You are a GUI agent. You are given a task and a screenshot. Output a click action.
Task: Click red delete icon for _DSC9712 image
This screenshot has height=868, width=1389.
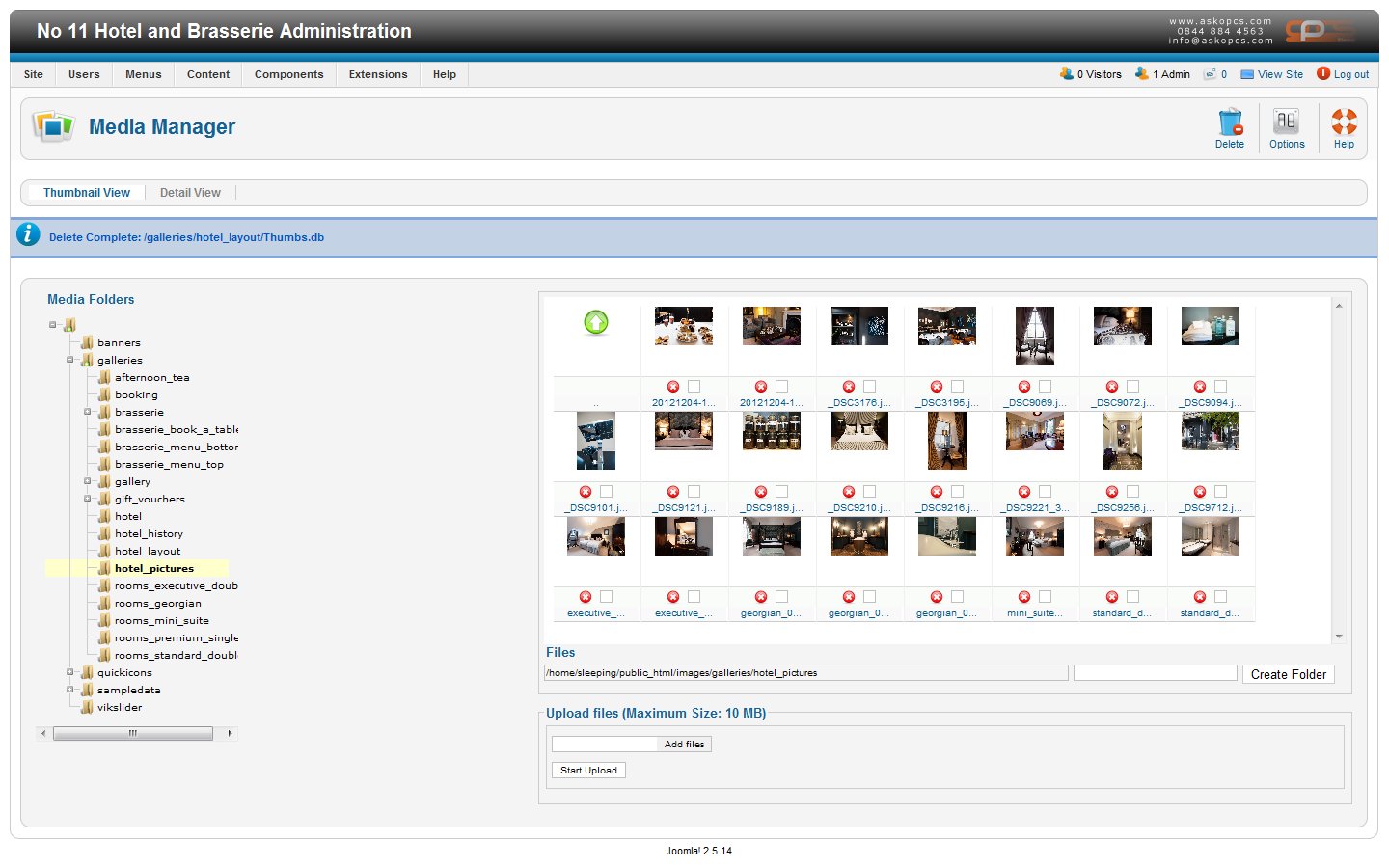[x=1200, y=492]
